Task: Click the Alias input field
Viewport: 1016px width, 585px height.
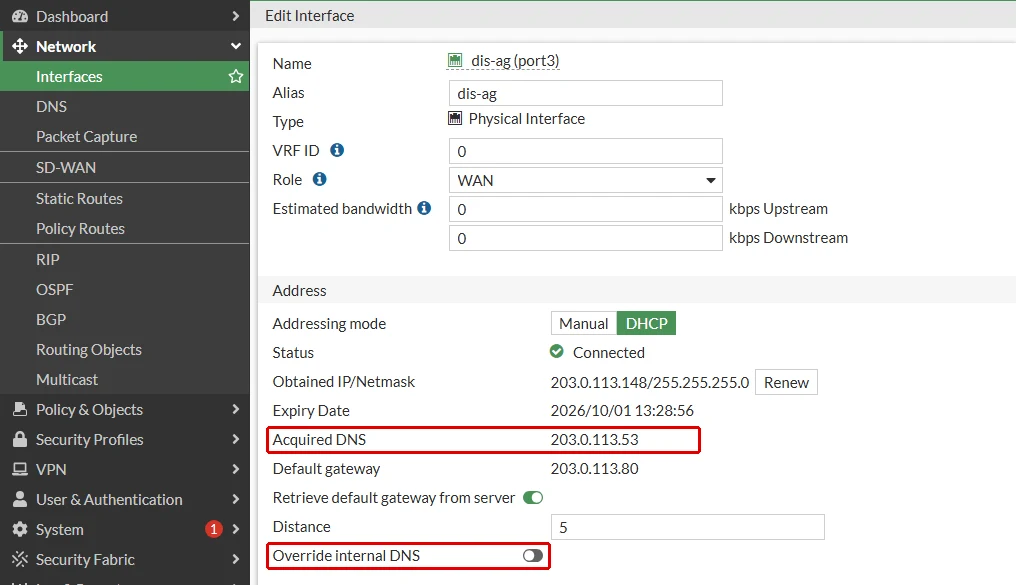Action: pos(586,93)
